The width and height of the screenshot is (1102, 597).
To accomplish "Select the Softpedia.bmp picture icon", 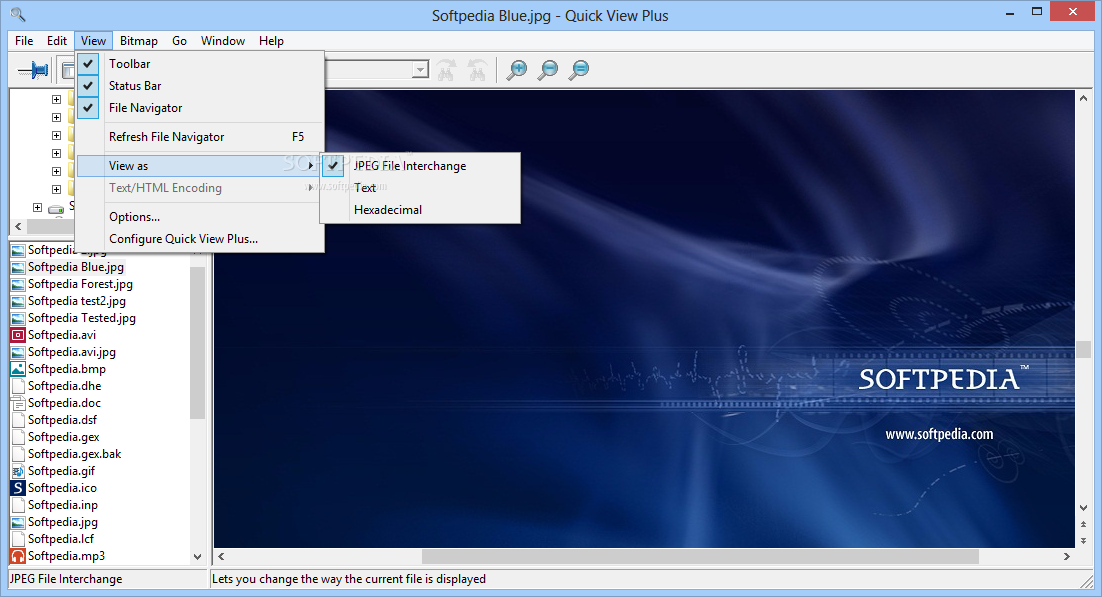I will coord(18,368).
